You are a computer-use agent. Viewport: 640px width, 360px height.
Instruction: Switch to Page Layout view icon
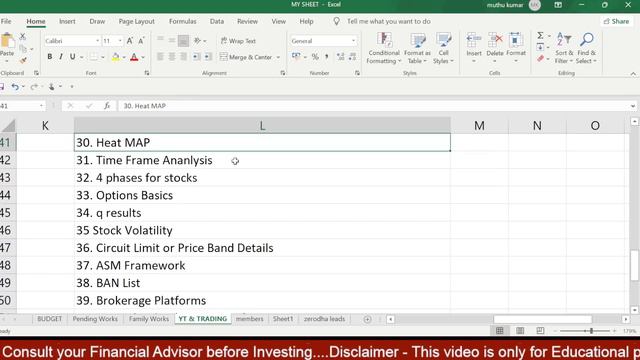[520, 331]
